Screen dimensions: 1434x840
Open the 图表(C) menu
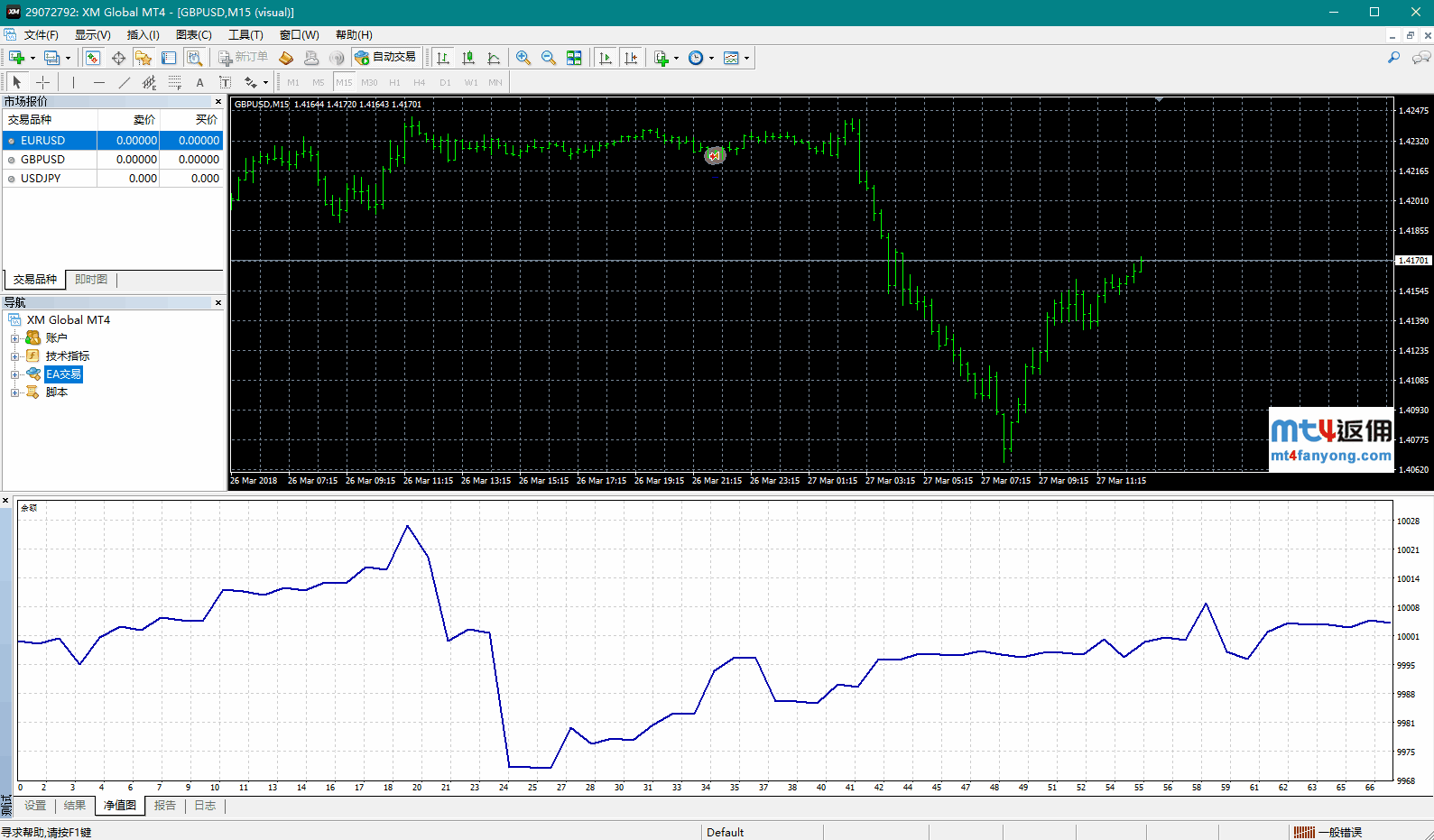193,35
